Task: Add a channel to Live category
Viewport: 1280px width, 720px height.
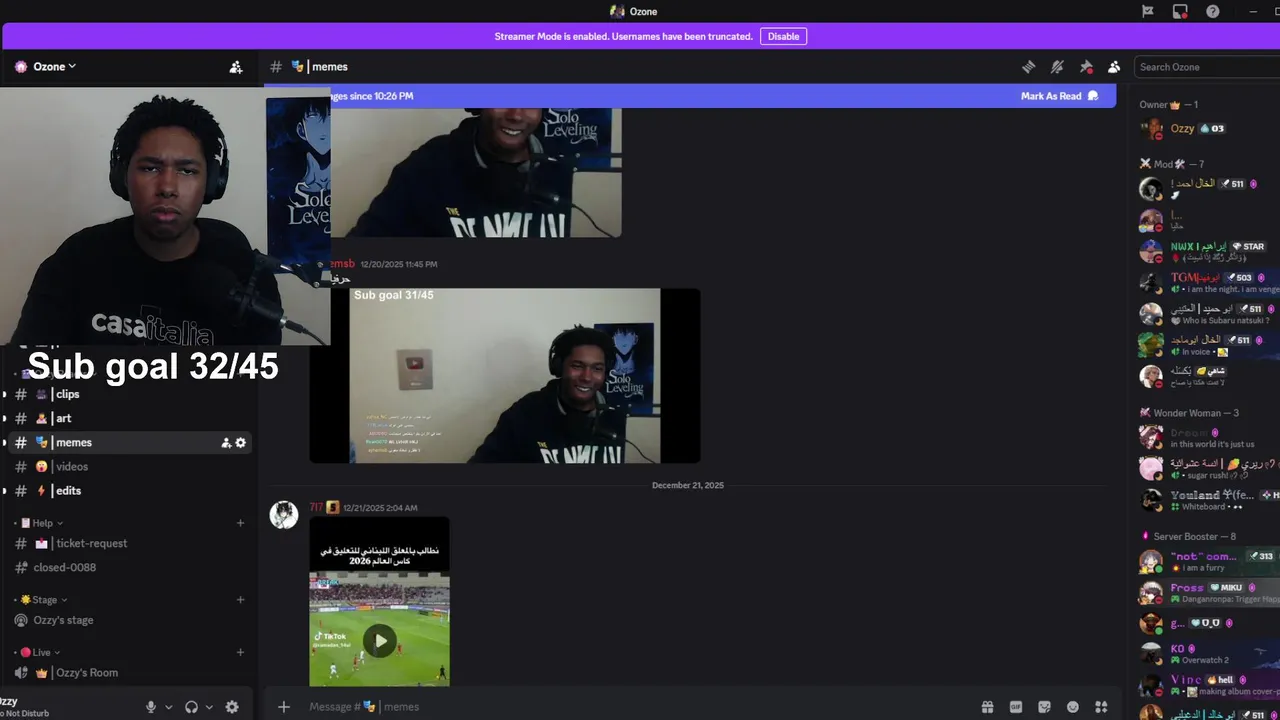Action: click(x=240, y=652)
